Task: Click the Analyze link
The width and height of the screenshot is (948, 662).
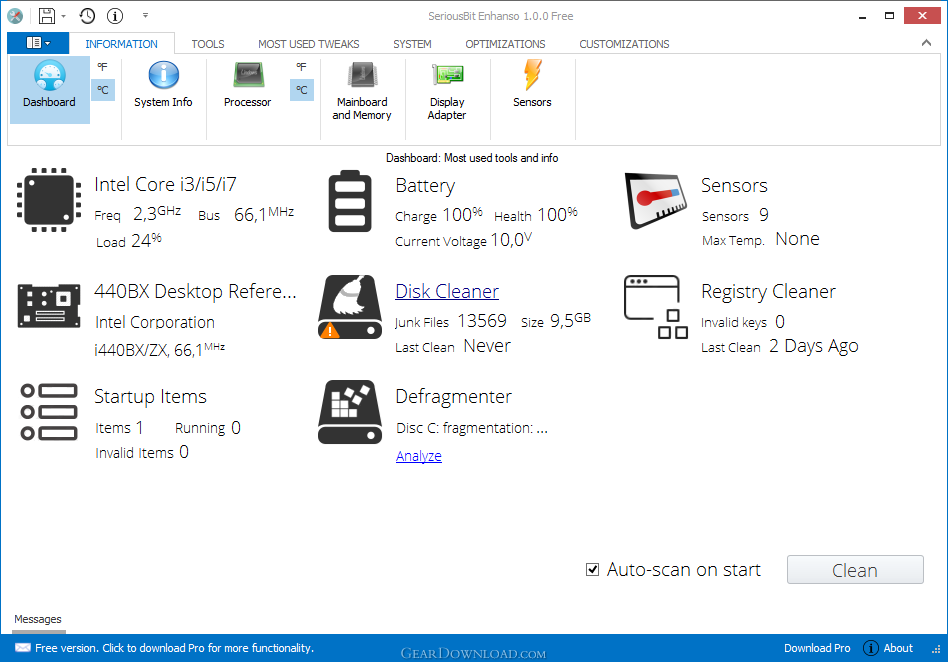Action: tap(418, 456)
